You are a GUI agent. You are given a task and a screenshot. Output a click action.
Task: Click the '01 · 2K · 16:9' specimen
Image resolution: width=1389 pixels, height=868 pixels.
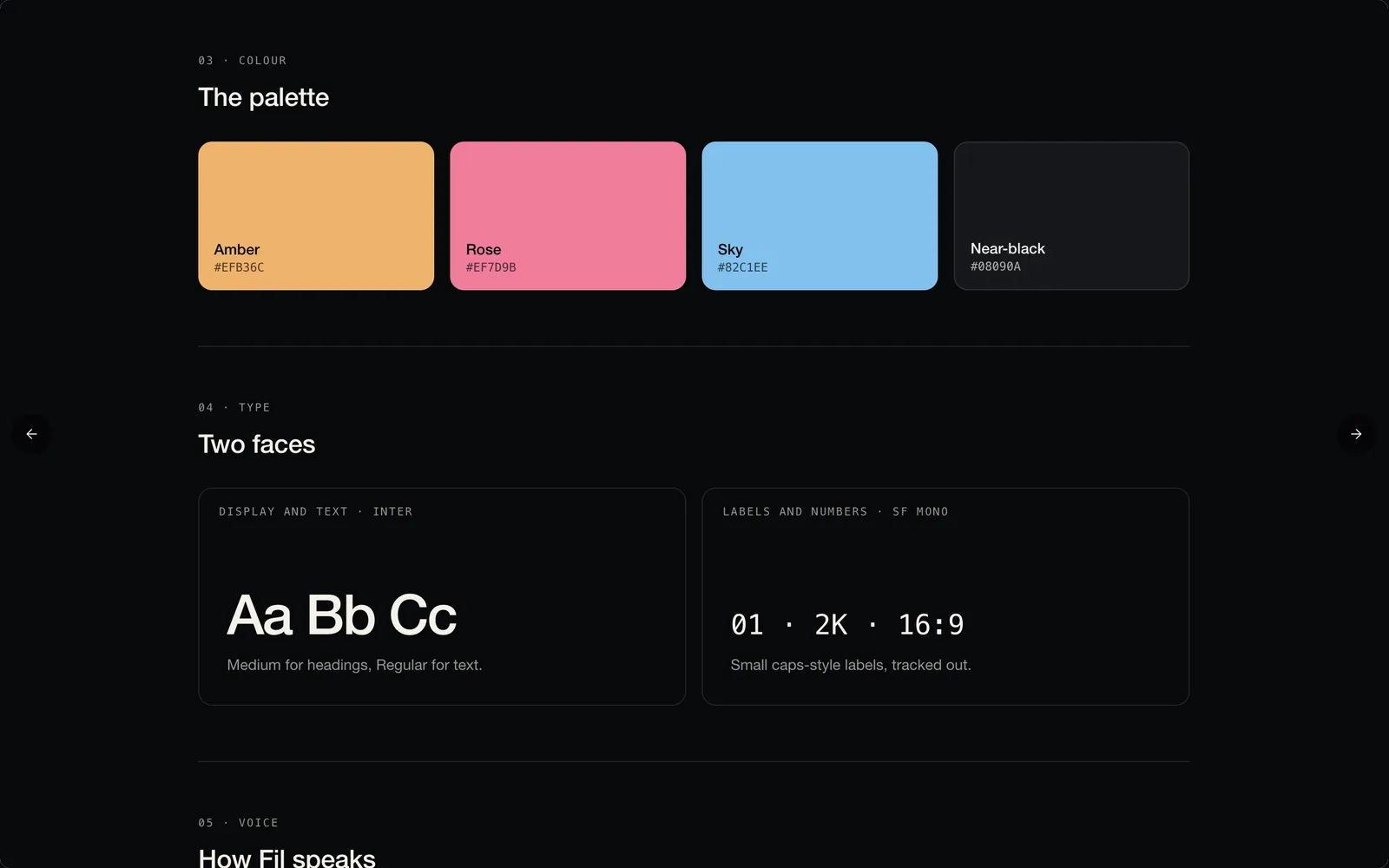(847, 624)
